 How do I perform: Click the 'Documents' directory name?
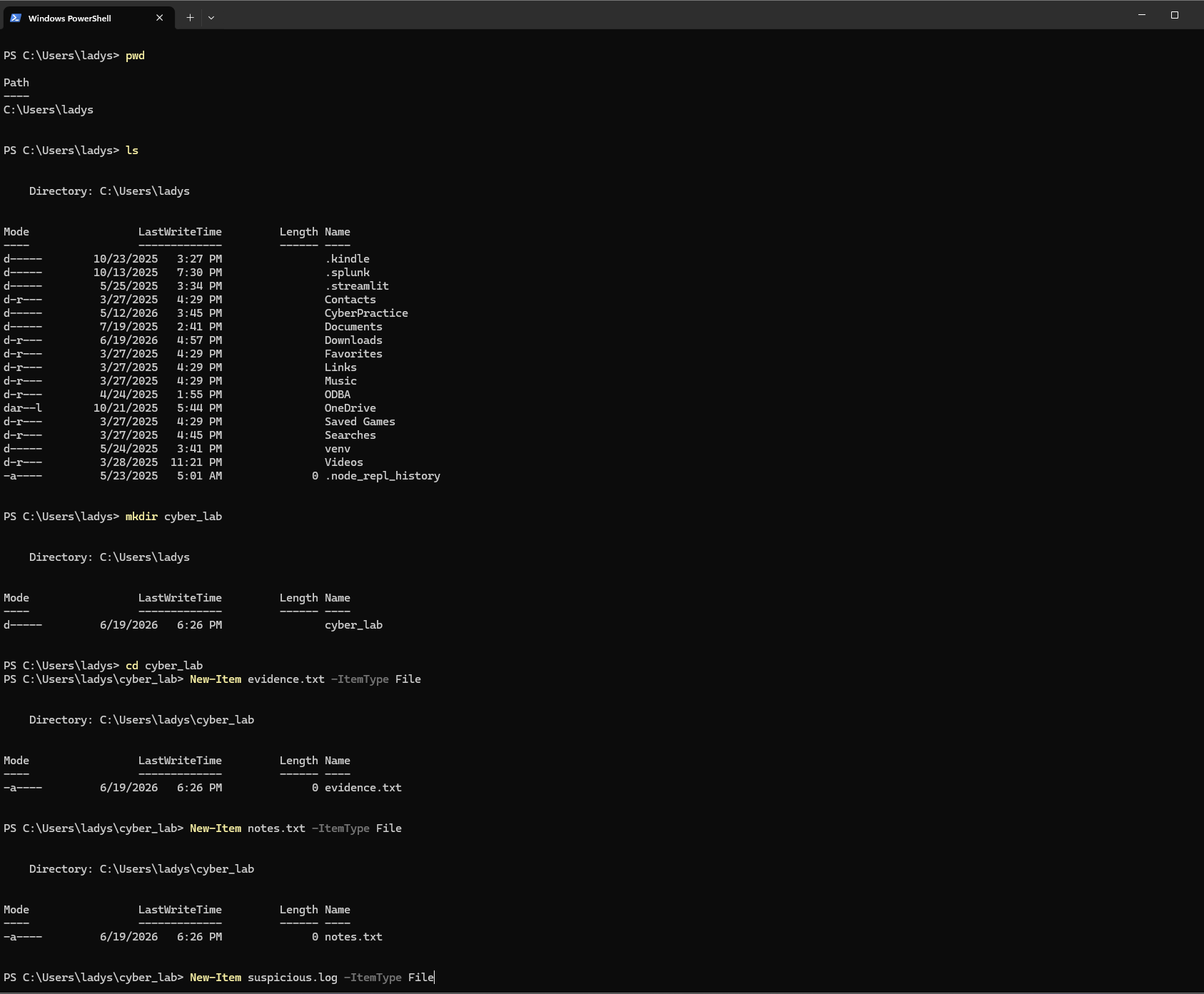pos(353,327)
